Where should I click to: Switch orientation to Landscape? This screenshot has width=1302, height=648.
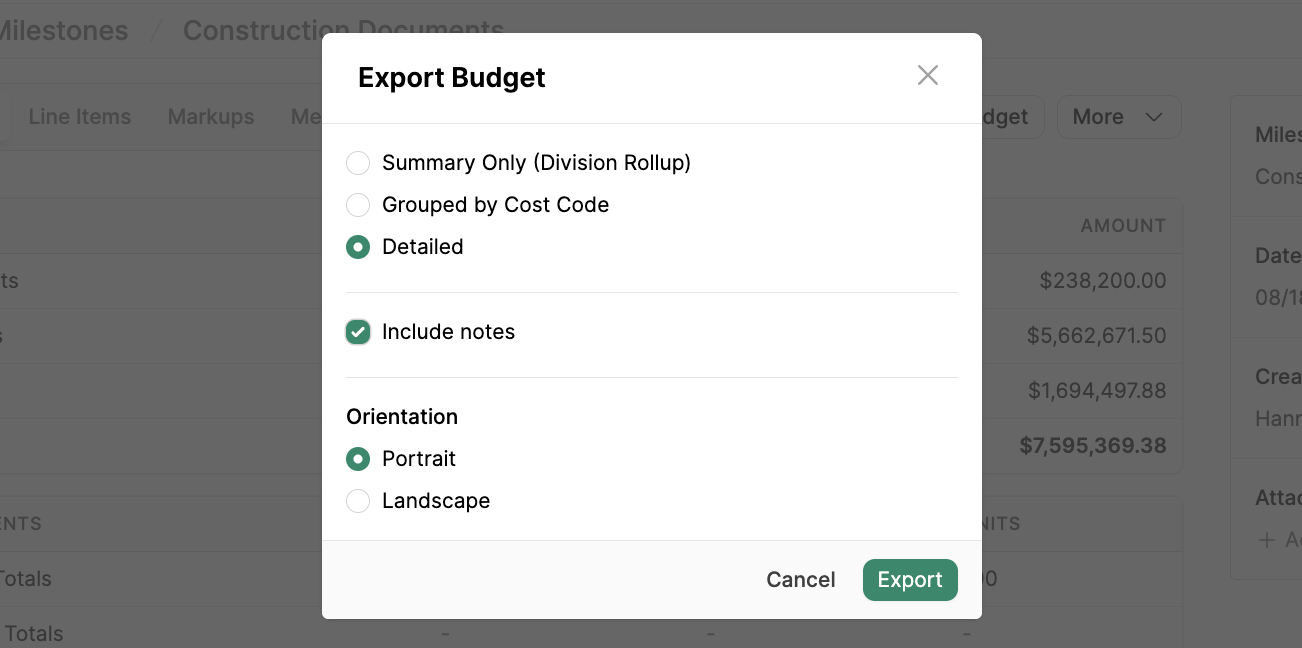pos(358,501)
